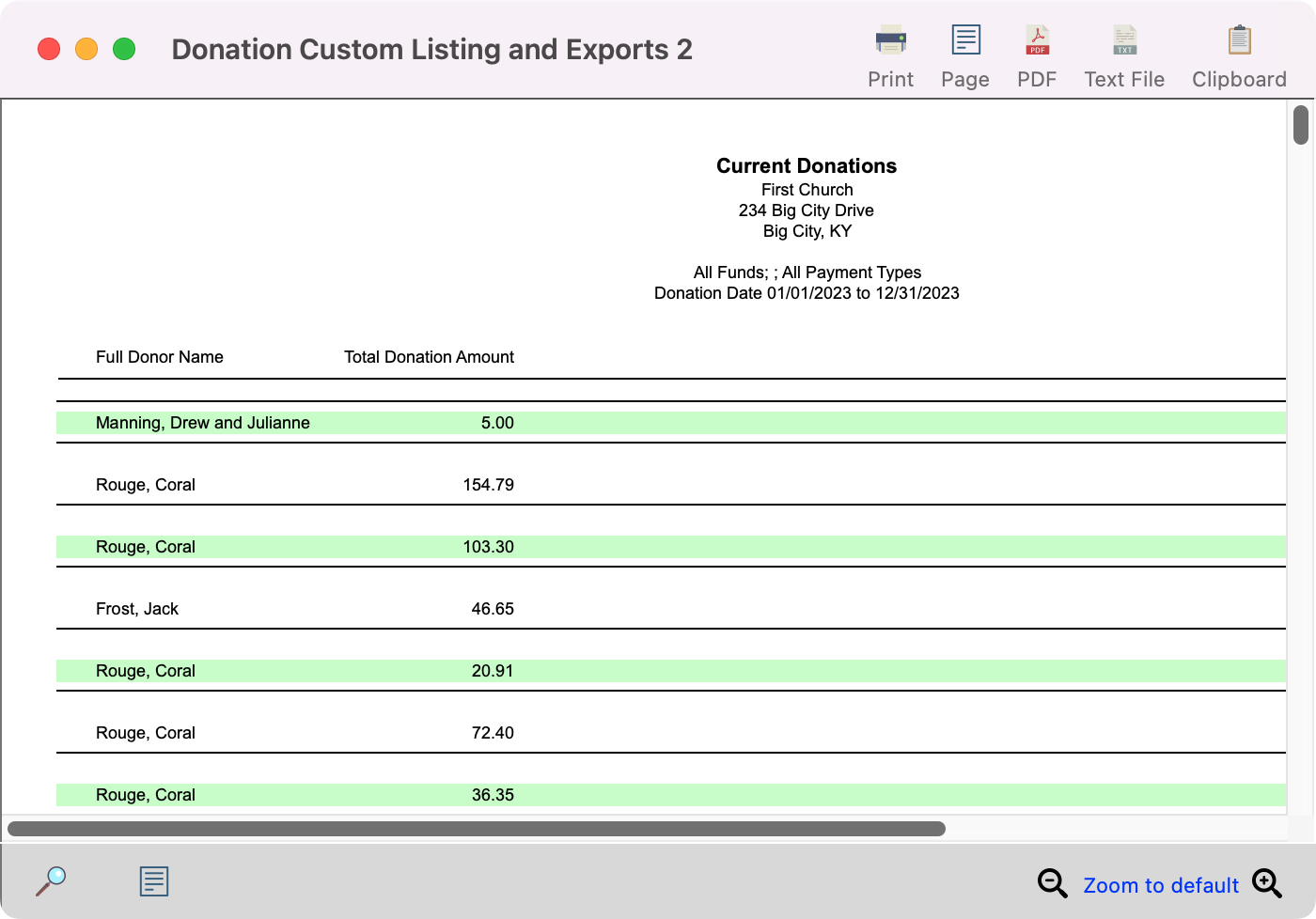Click the magnifying glass search icon
The width and height of the screenshot is (1316, 919).
[51, 881]
